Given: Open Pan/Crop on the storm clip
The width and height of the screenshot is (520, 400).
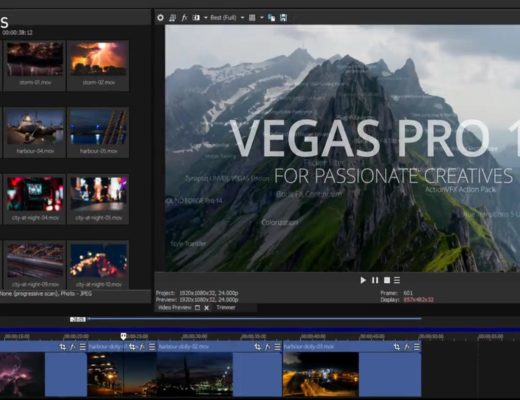Looking at the screenshot, I should click(x=63, y=347).
